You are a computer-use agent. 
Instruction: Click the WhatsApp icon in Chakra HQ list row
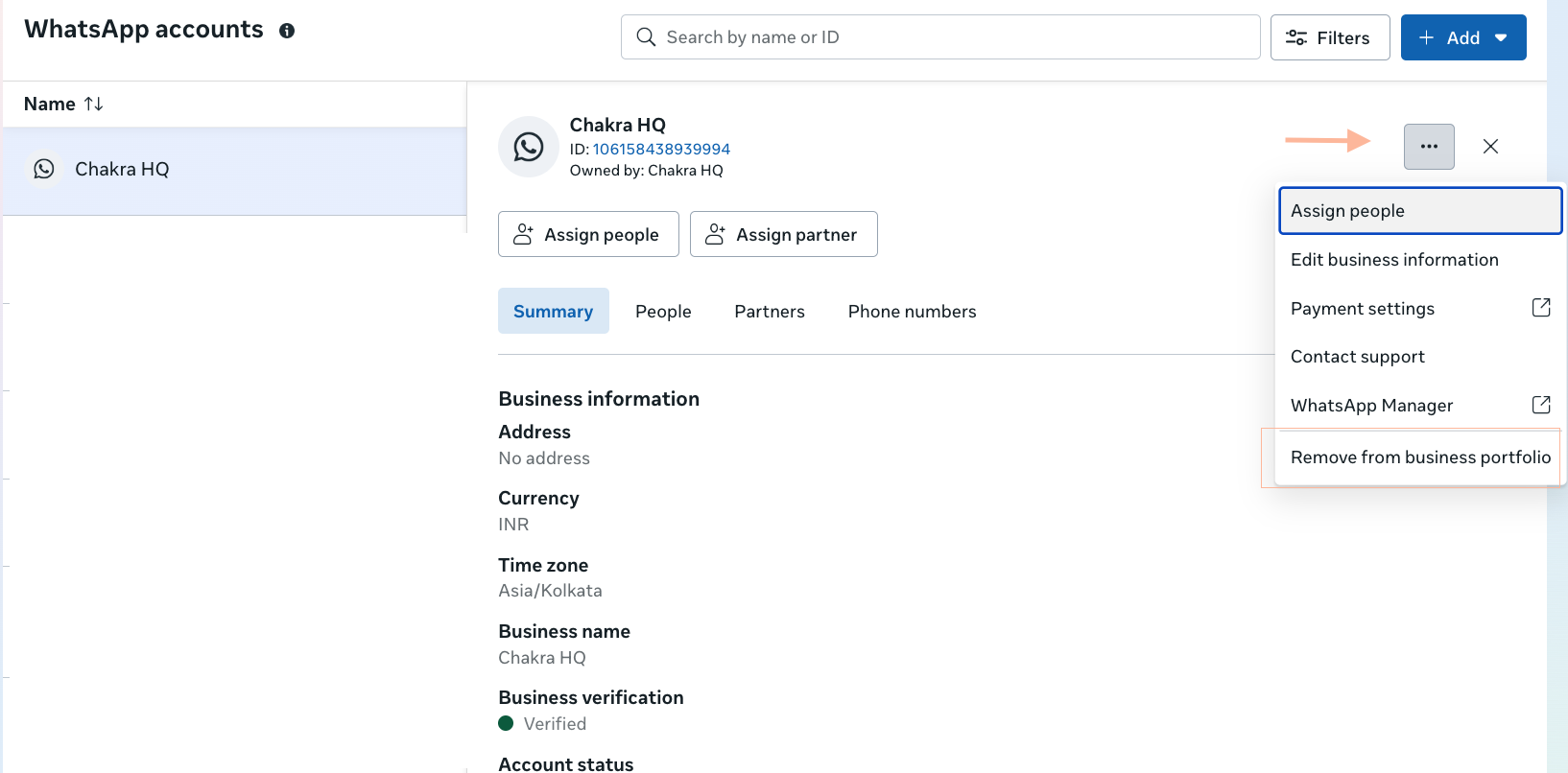pos(44,169)
